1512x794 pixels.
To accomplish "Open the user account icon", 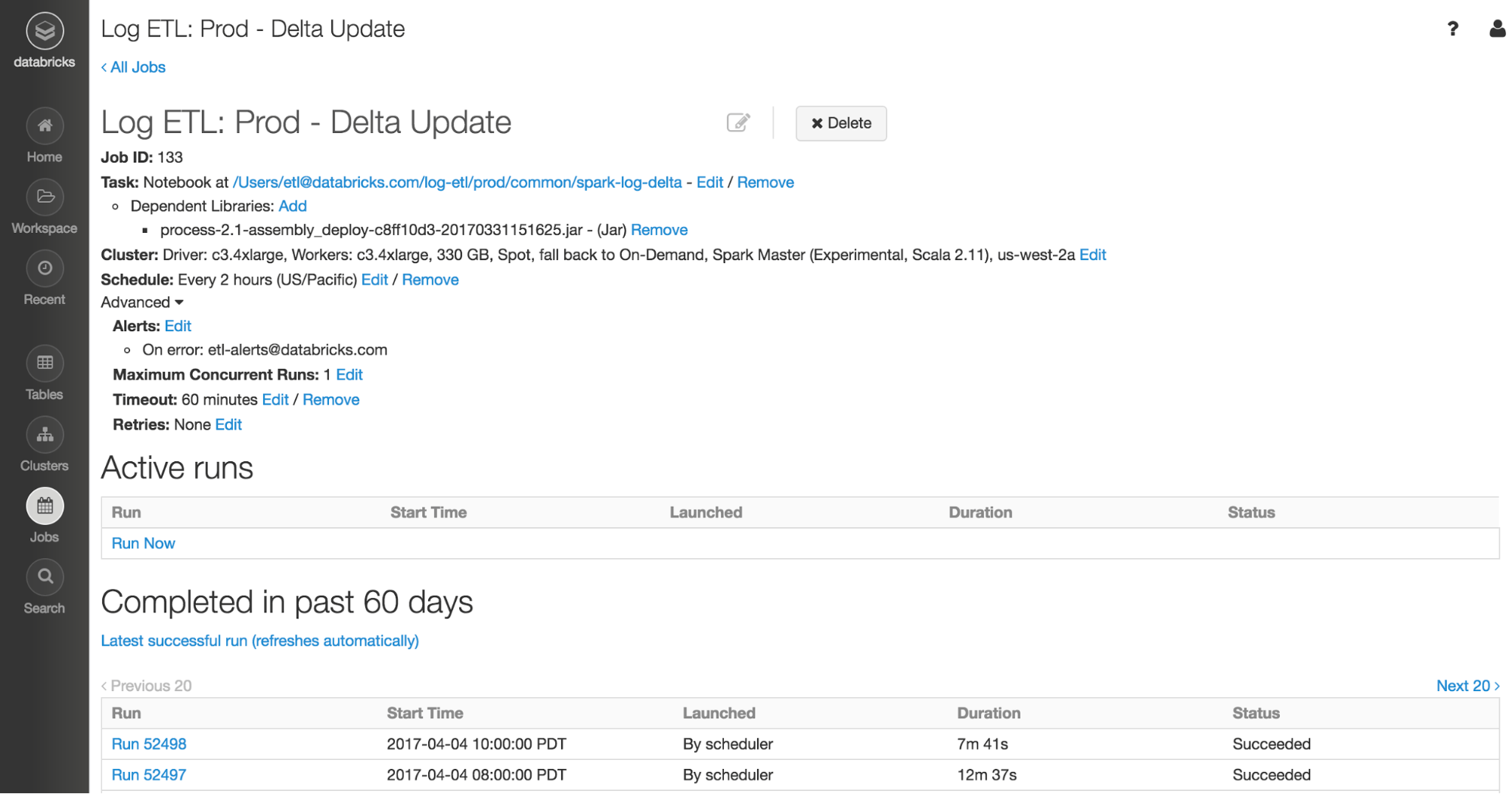I will tap(1497, 29).
